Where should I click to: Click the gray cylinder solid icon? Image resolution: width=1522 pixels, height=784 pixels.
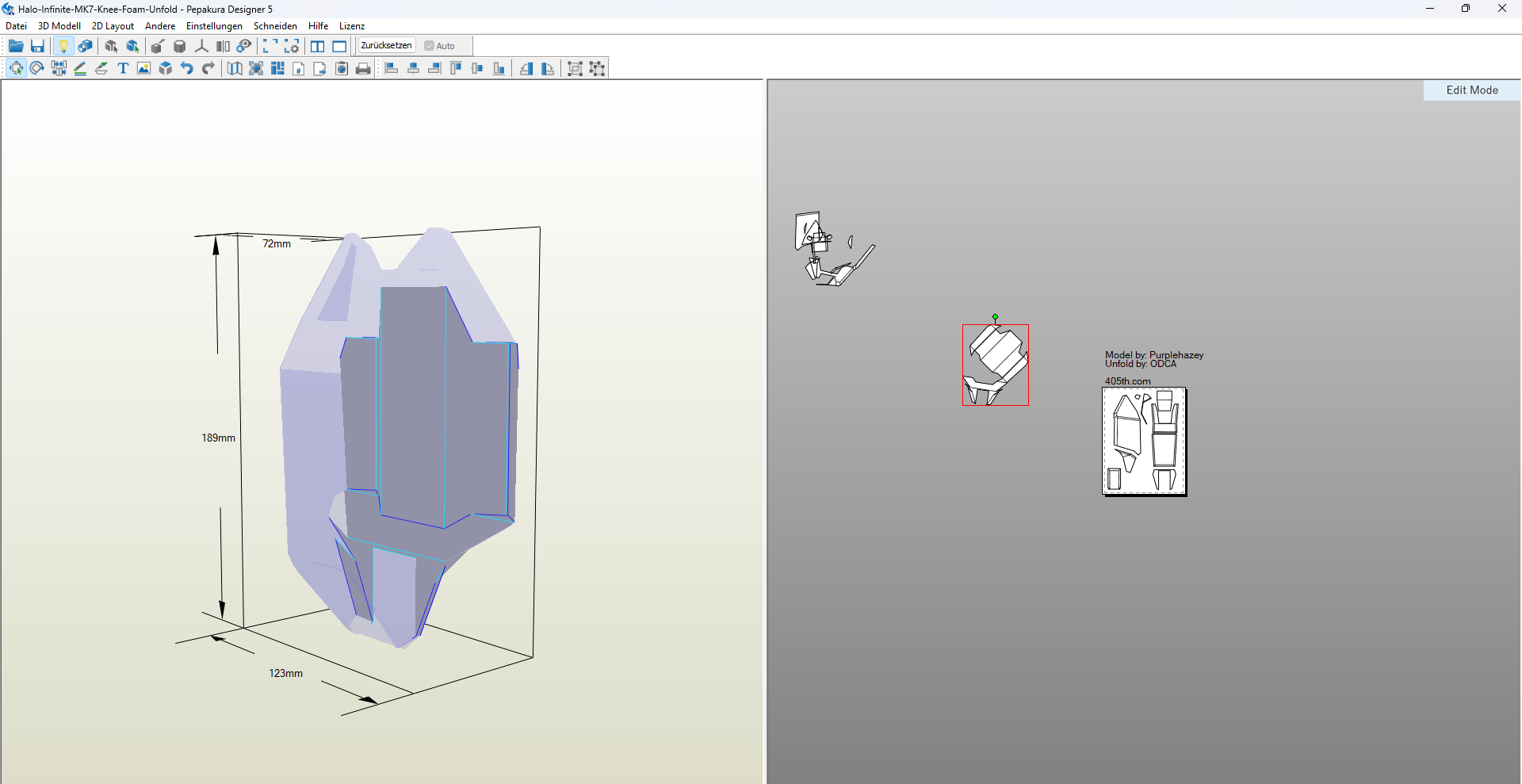tap(180, 46)
